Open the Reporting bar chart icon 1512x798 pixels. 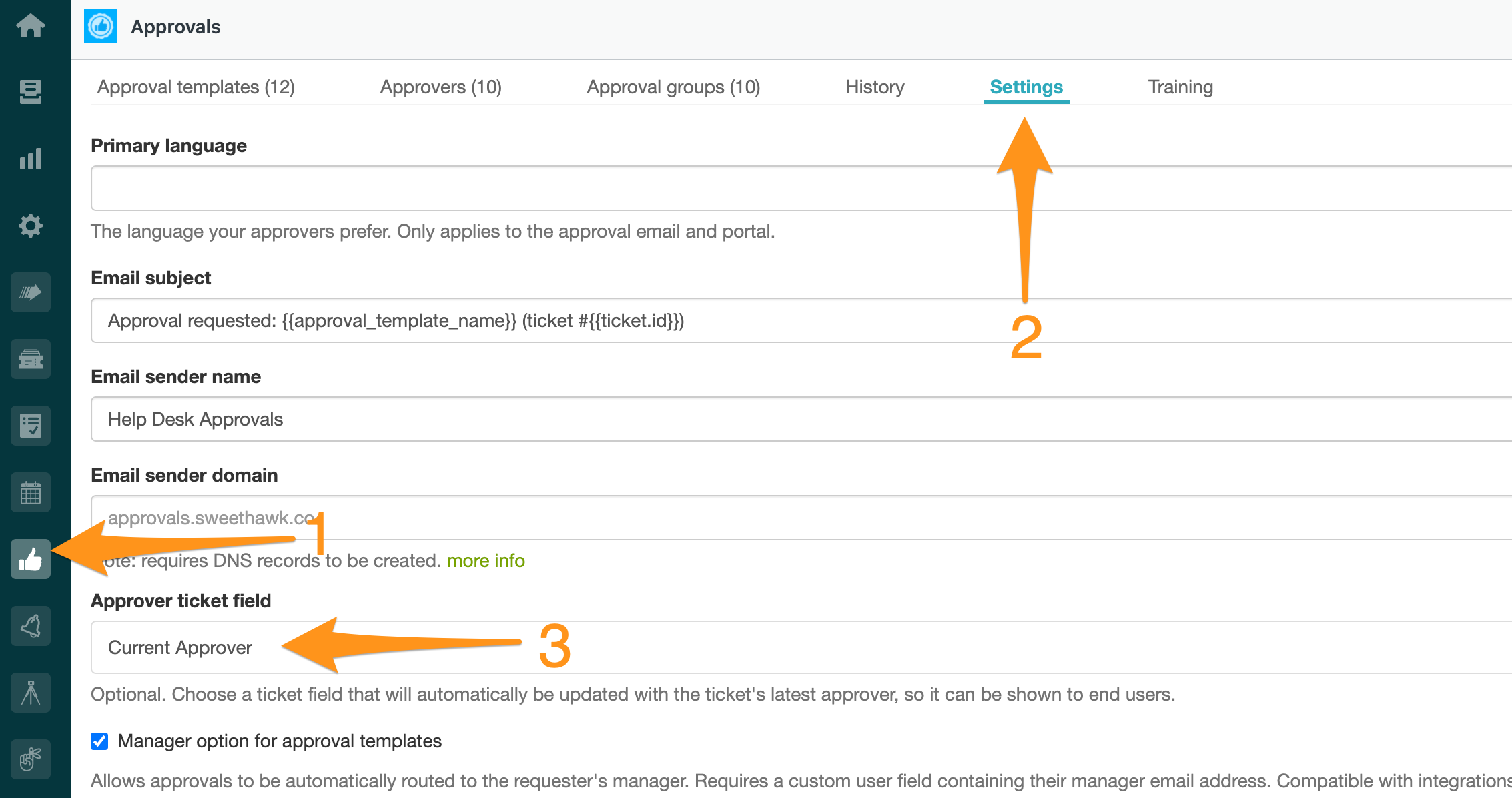31,159
